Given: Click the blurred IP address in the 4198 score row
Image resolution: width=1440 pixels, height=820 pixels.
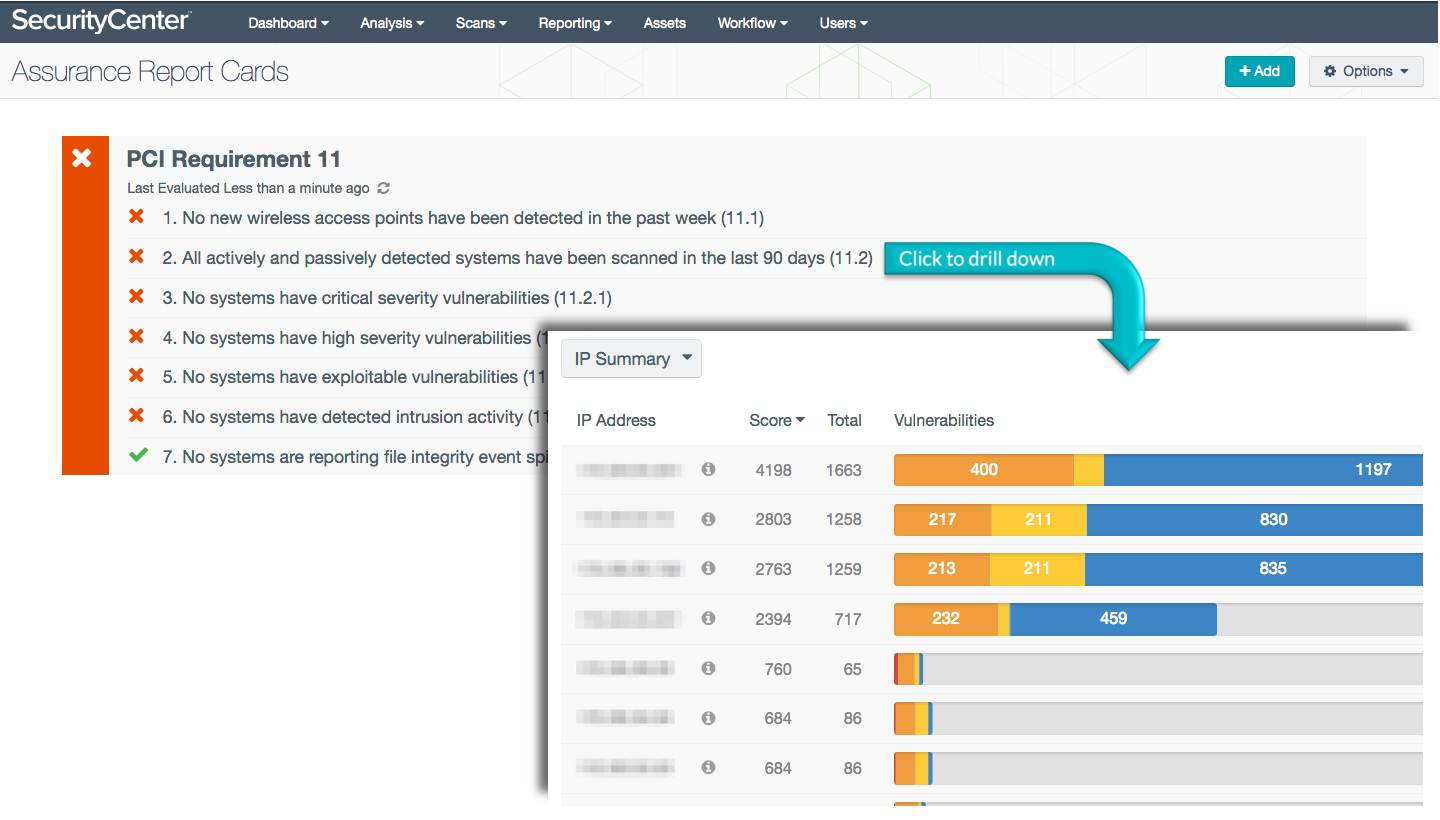Looking at the screenshot, I should click(629, 469).
